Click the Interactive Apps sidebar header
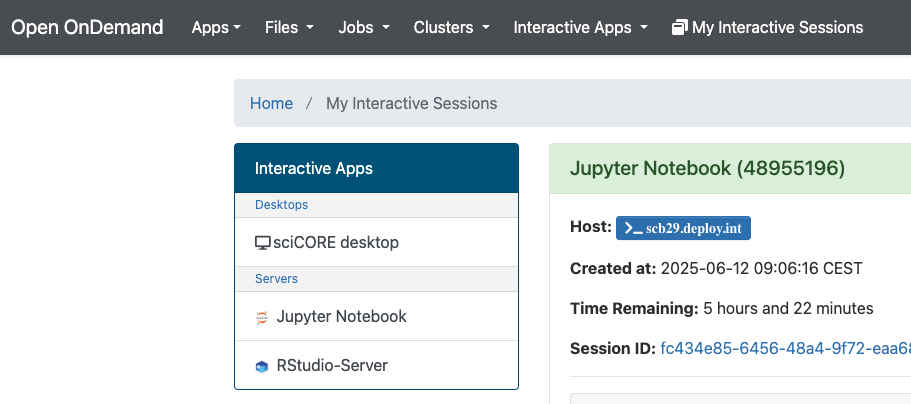911x404 pixels. [x=314, y=168]
